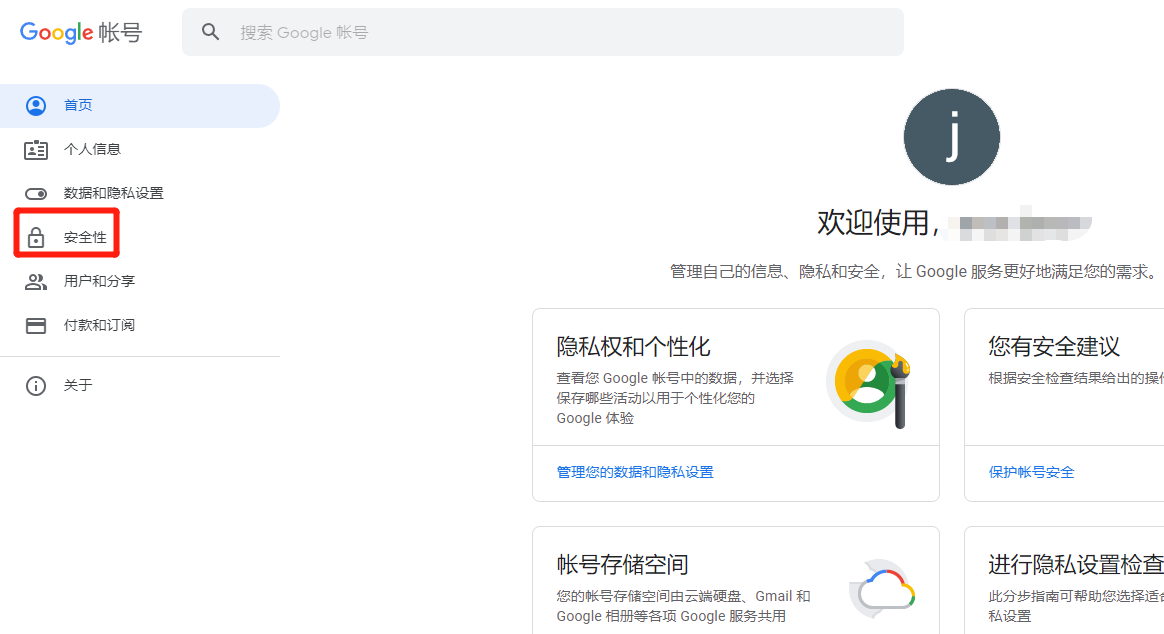Click the 首页 person icon in sidebar
The image size is (1164, 634).
click(x=36, y=105)
